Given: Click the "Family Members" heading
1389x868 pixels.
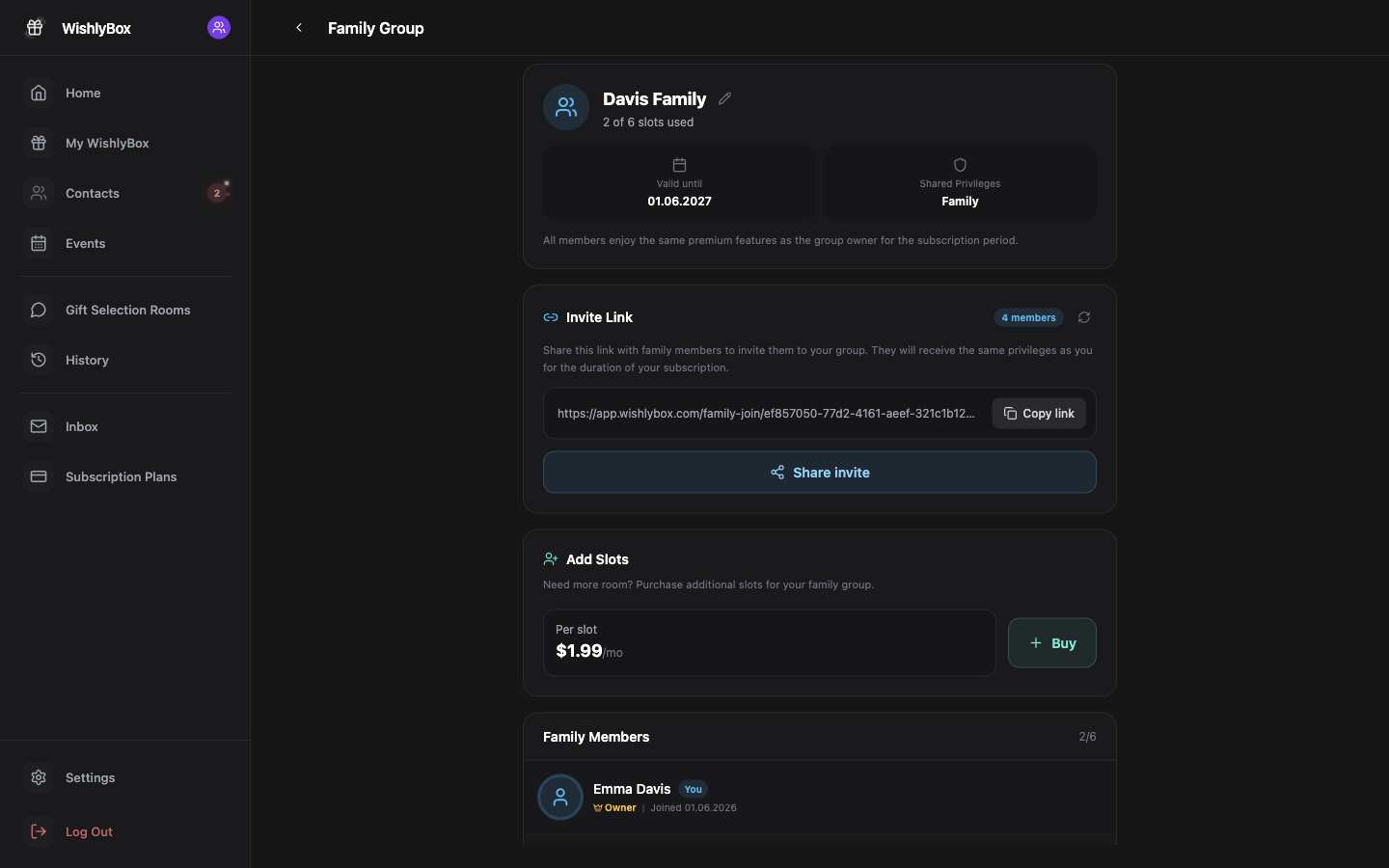Looking at the screenshot, I should [596, 737].
